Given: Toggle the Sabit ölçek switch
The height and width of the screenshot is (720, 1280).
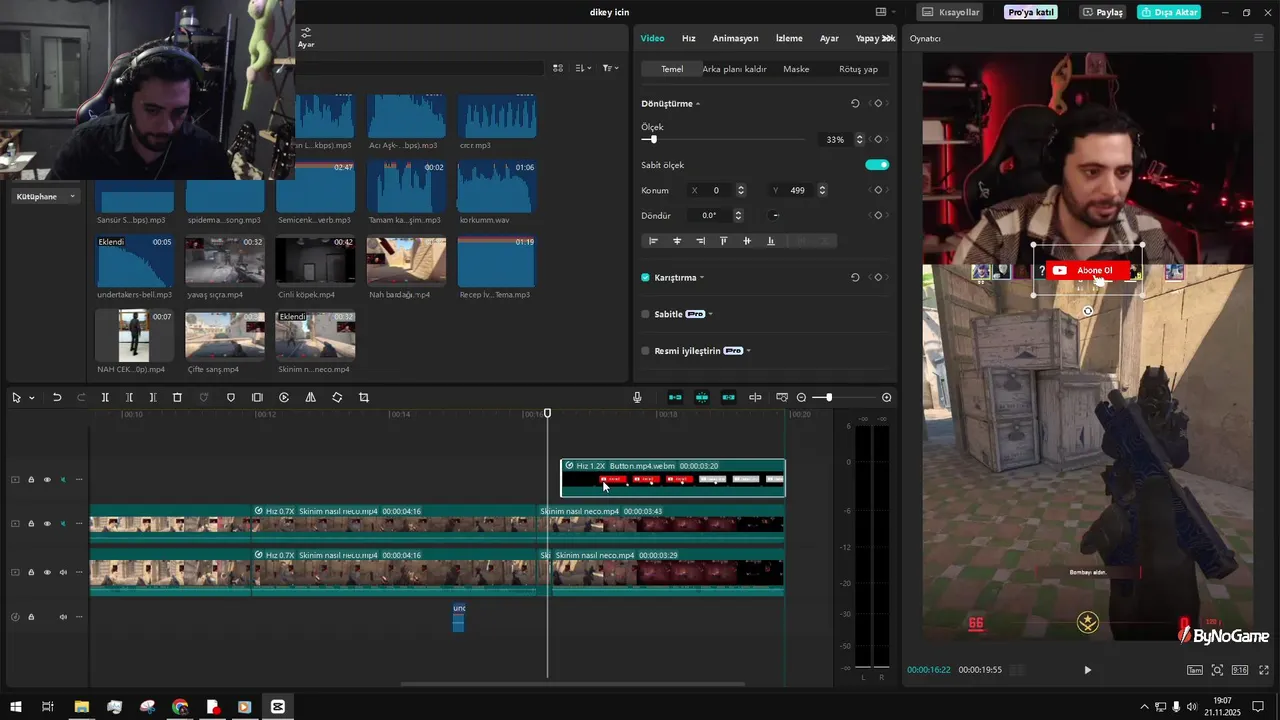Looking at the screenshot, I should click(x=877, y=165).
